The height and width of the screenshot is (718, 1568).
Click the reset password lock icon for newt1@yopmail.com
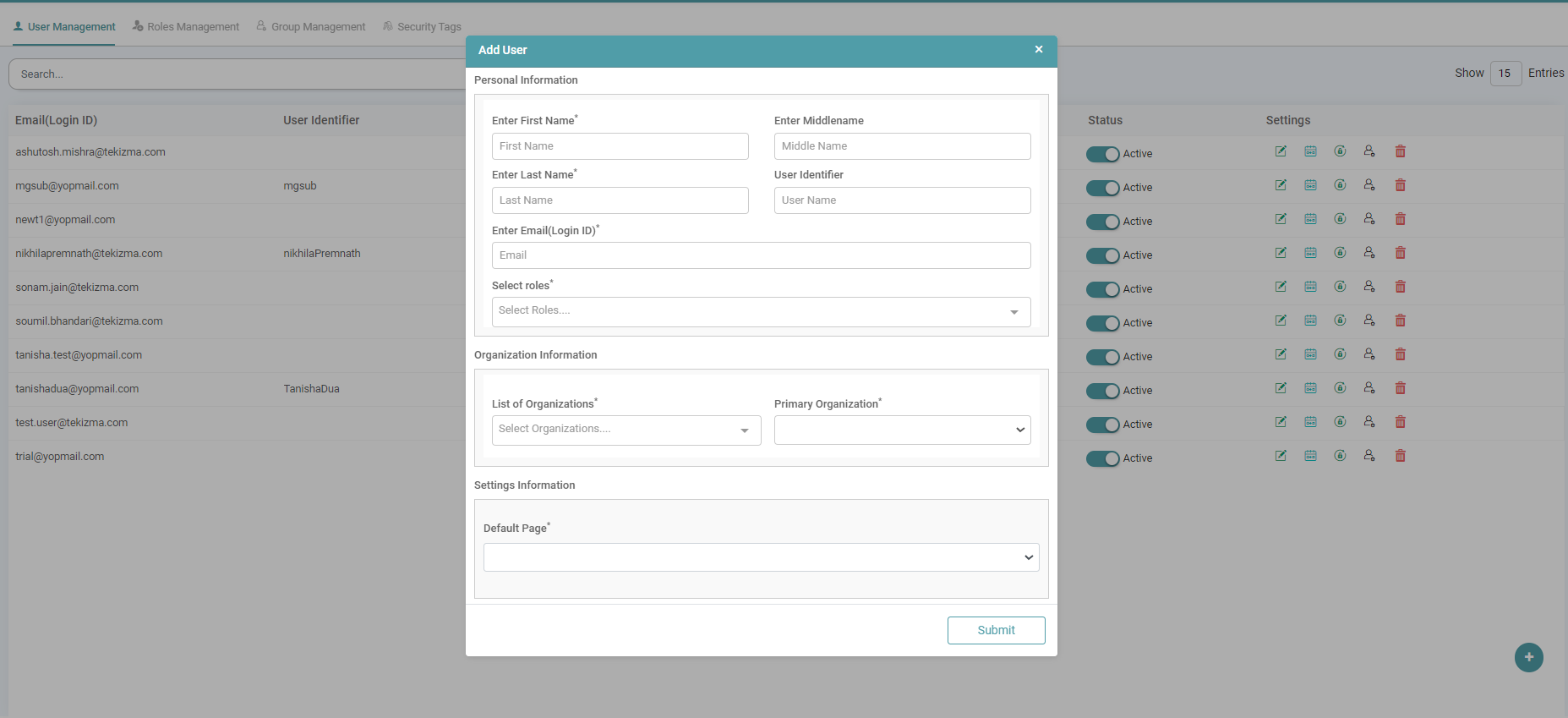point(1340,219)
